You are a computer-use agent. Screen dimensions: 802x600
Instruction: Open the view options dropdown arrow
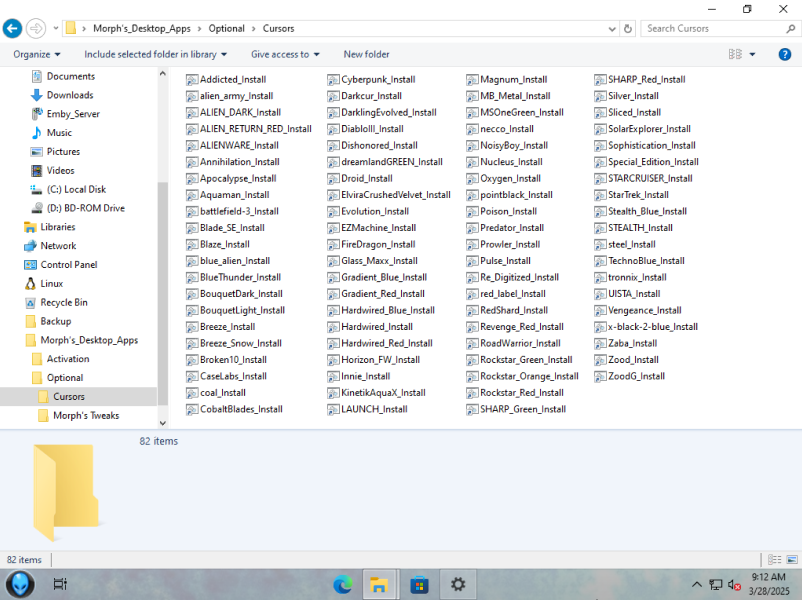[752, 54]
